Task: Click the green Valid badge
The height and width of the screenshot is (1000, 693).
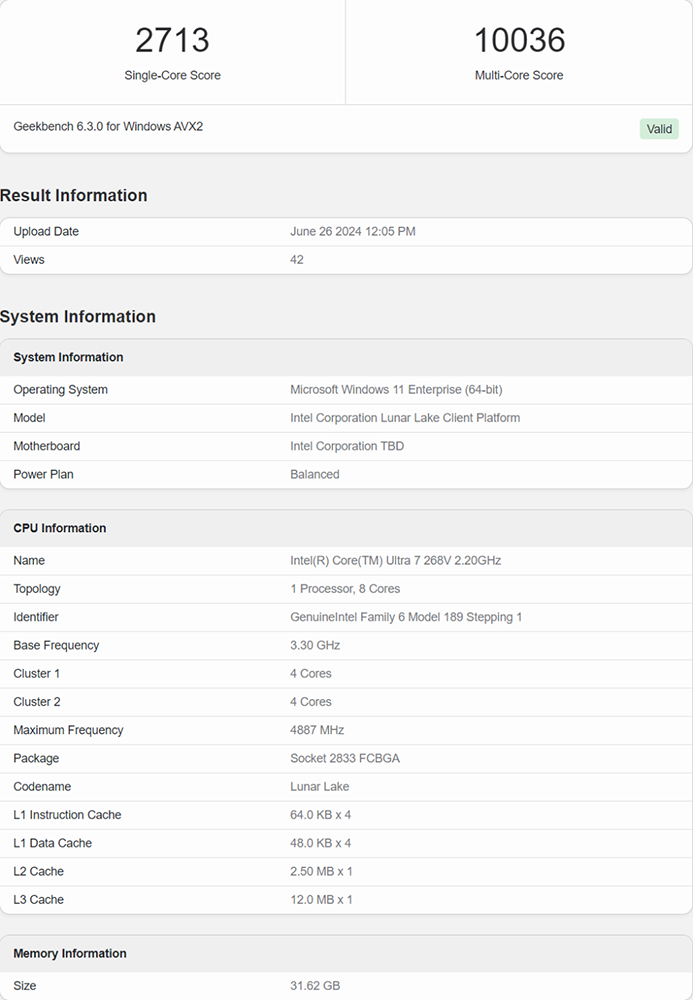Action: (659, 129)
